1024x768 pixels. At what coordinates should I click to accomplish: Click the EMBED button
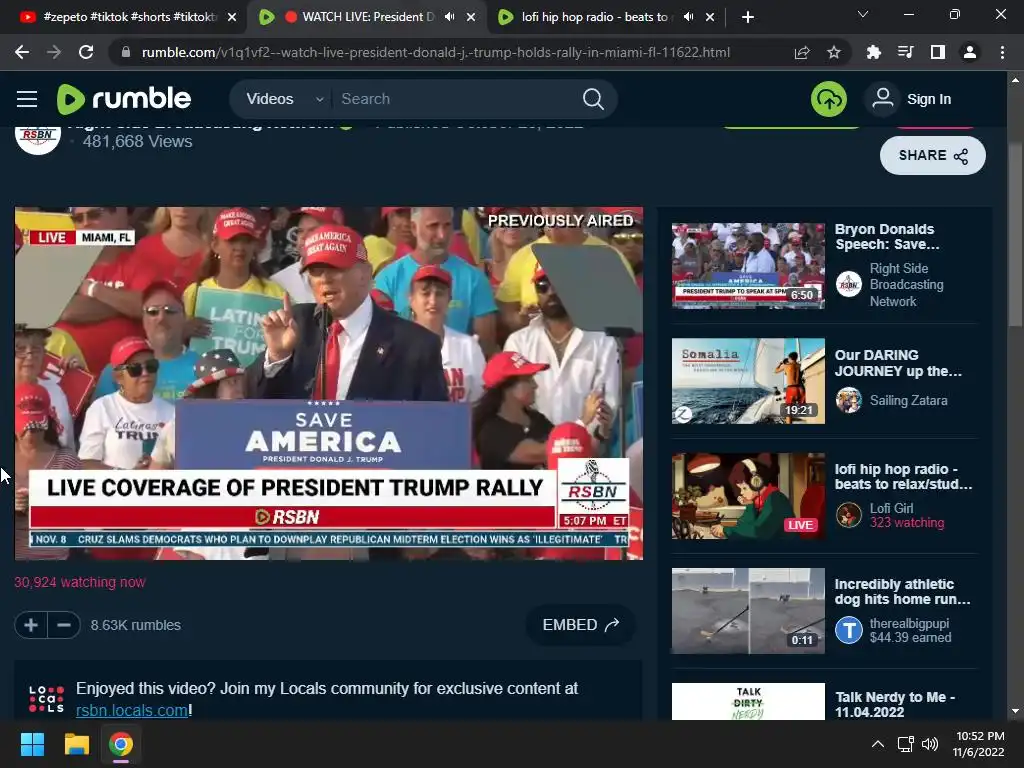point(581,625)
